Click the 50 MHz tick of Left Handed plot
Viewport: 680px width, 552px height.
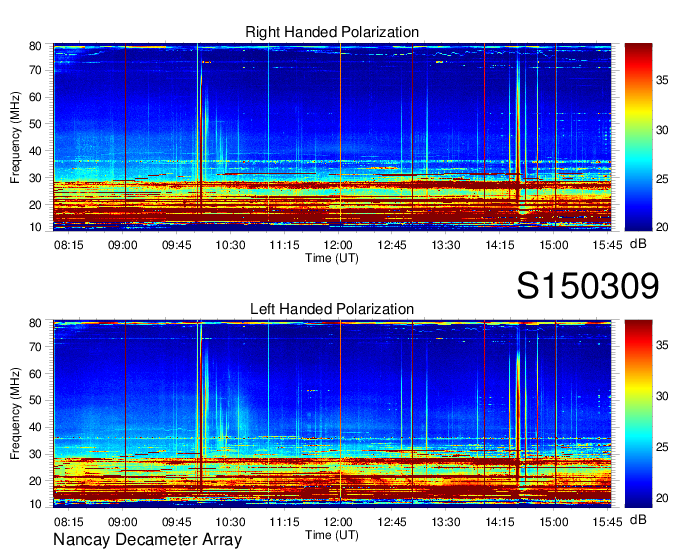click(x=35, y=401)
